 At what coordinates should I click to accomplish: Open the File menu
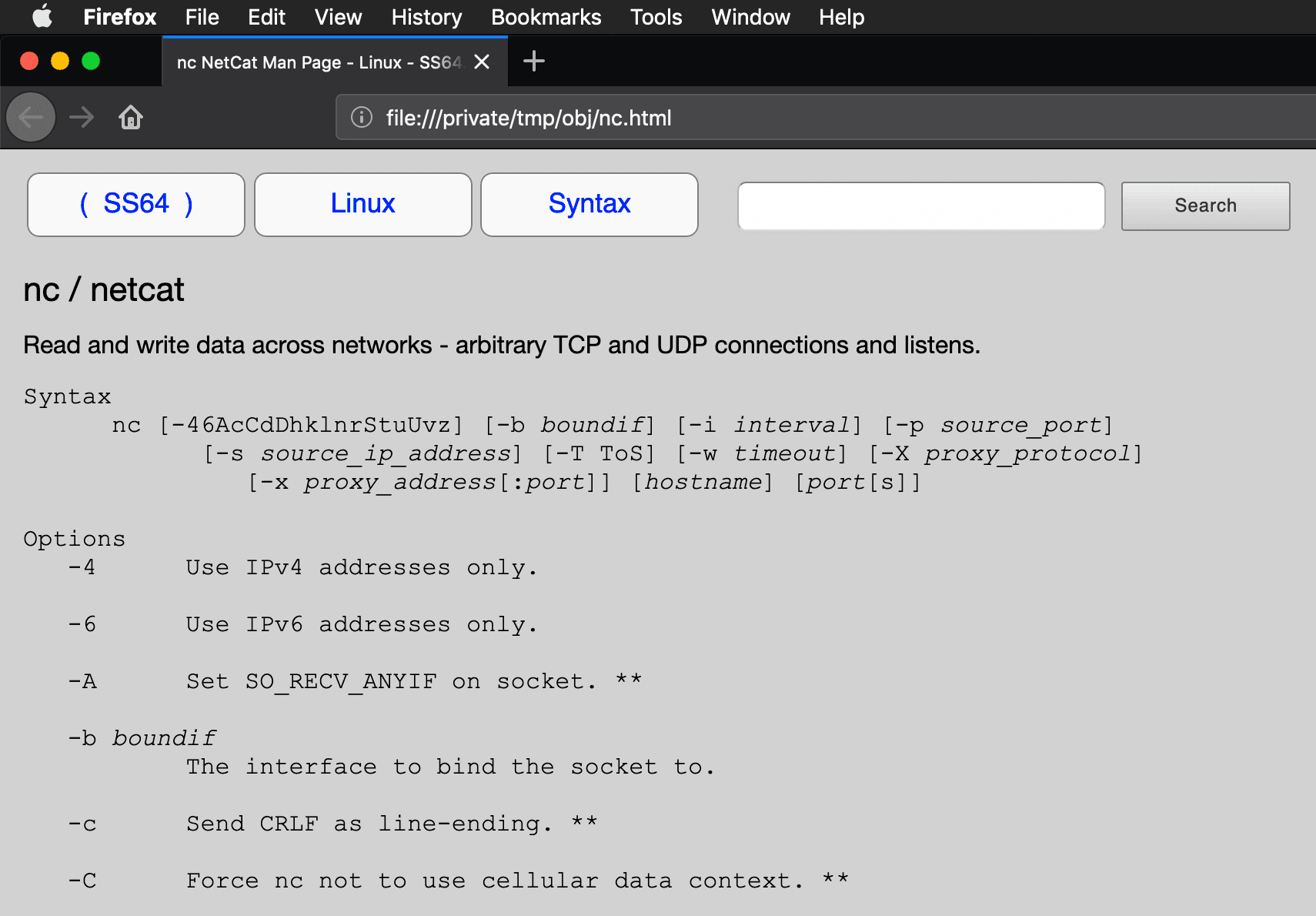click(x=201, y=17)
